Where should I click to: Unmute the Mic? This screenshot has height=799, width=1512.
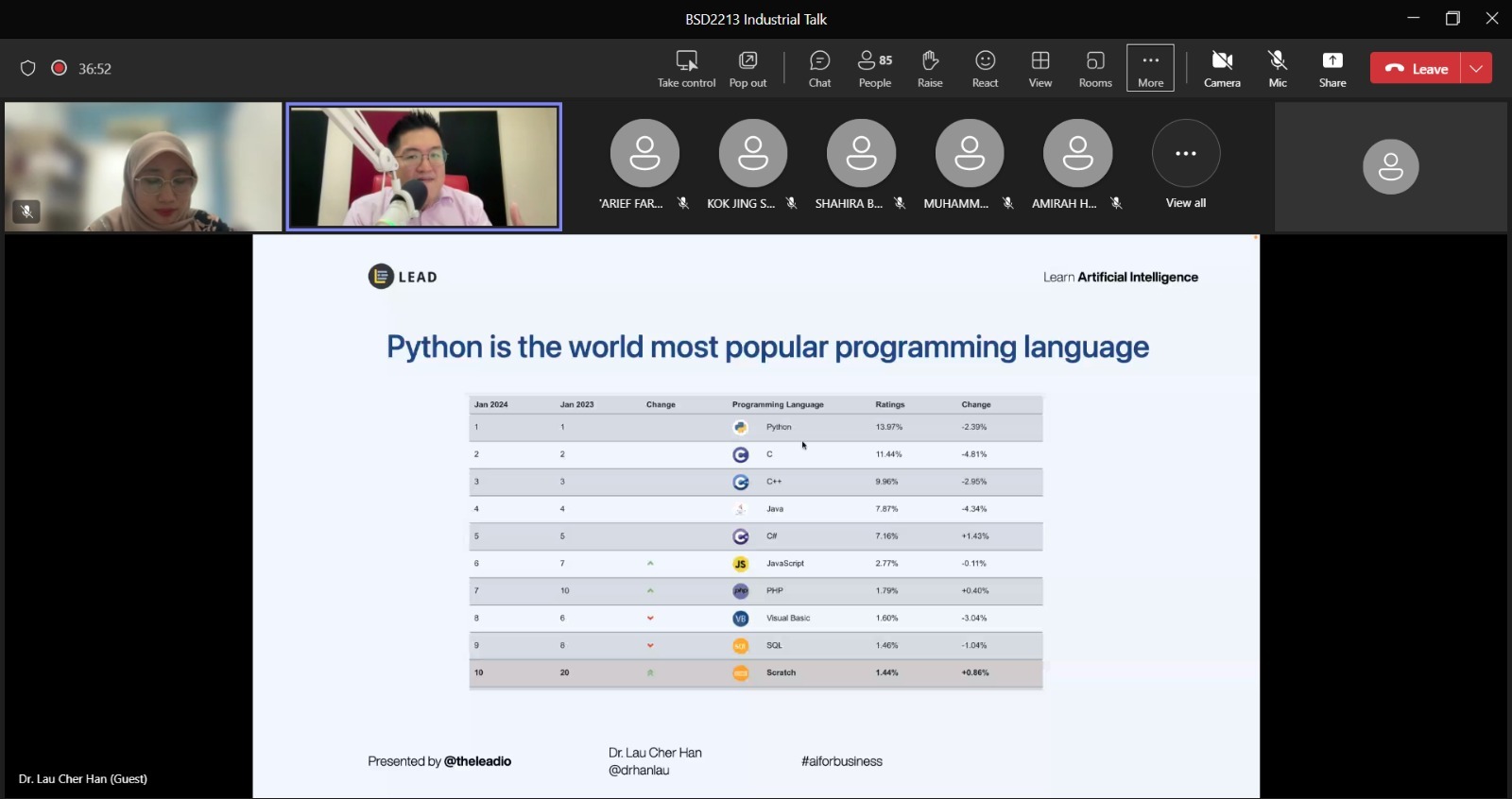point(1278,69)
